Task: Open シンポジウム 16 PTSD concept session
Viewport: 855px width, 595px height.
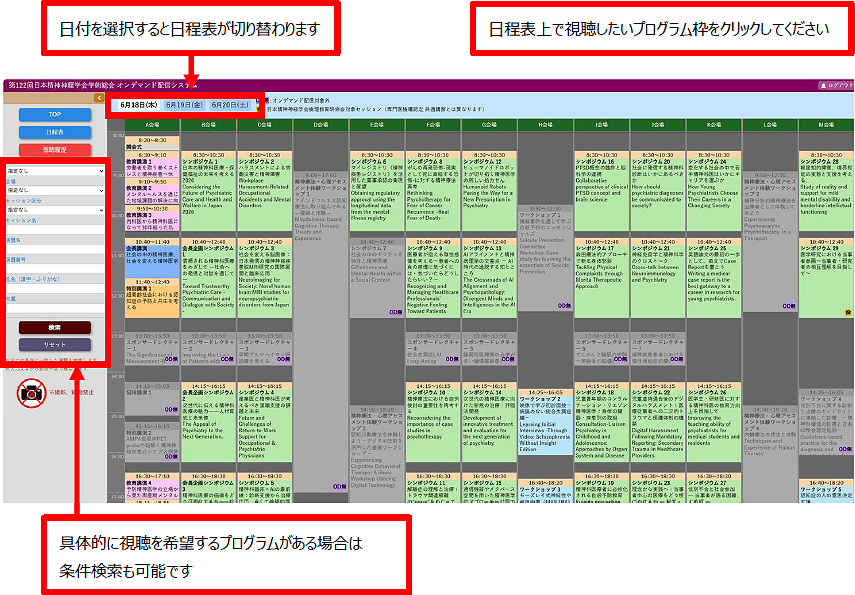Action: pyautogui.click(x=601, y=191)
